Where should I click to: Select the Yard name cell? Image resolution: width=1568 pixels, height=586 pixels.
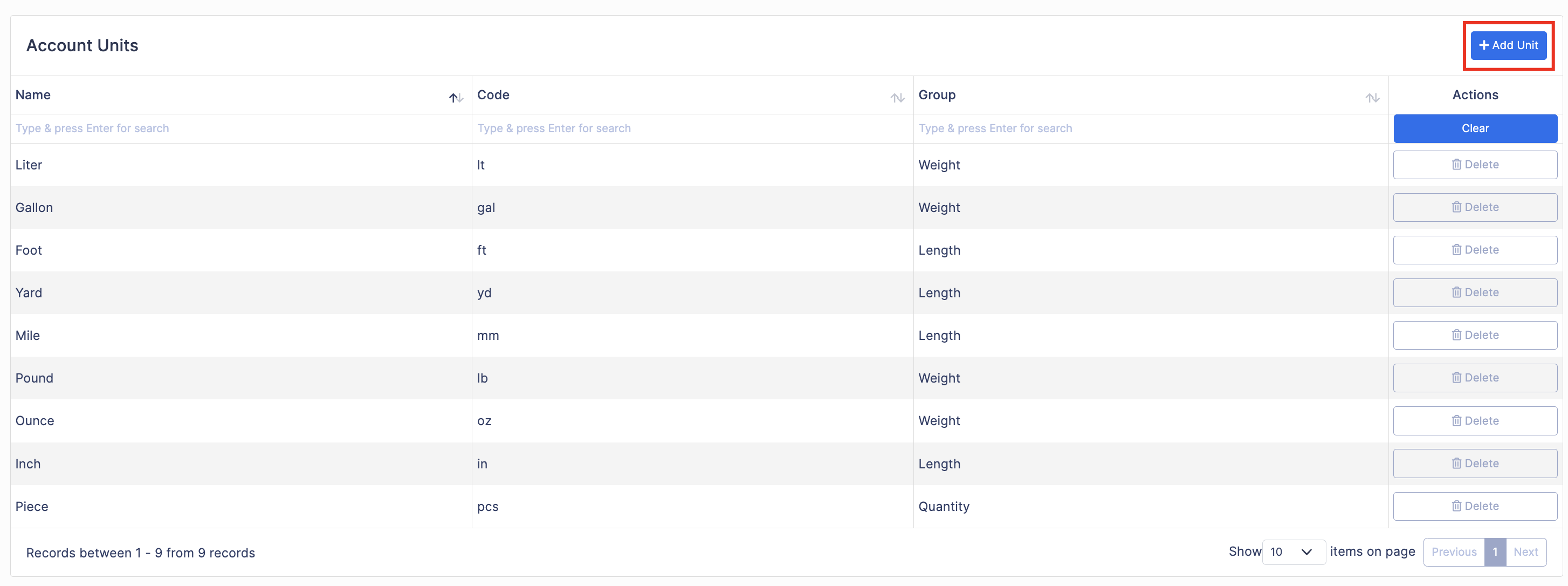click(x=241, y=293)
